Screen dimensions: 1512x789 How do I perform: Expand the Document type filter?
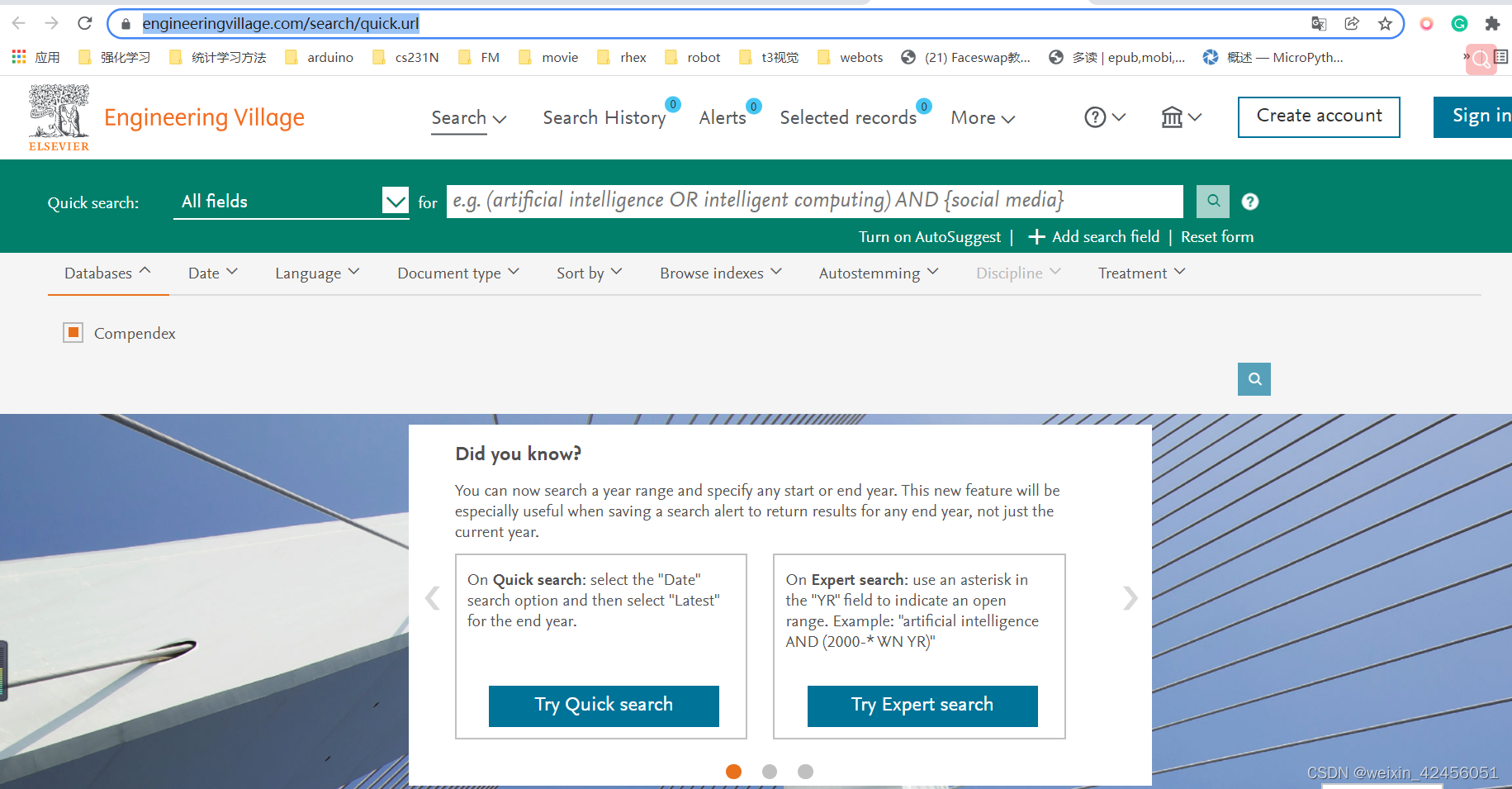(458, 273)
